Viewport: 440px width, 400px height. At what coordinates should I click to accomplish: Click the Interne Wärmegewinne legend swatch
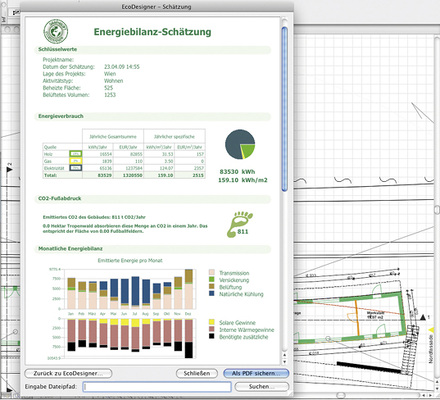point(211,329)
